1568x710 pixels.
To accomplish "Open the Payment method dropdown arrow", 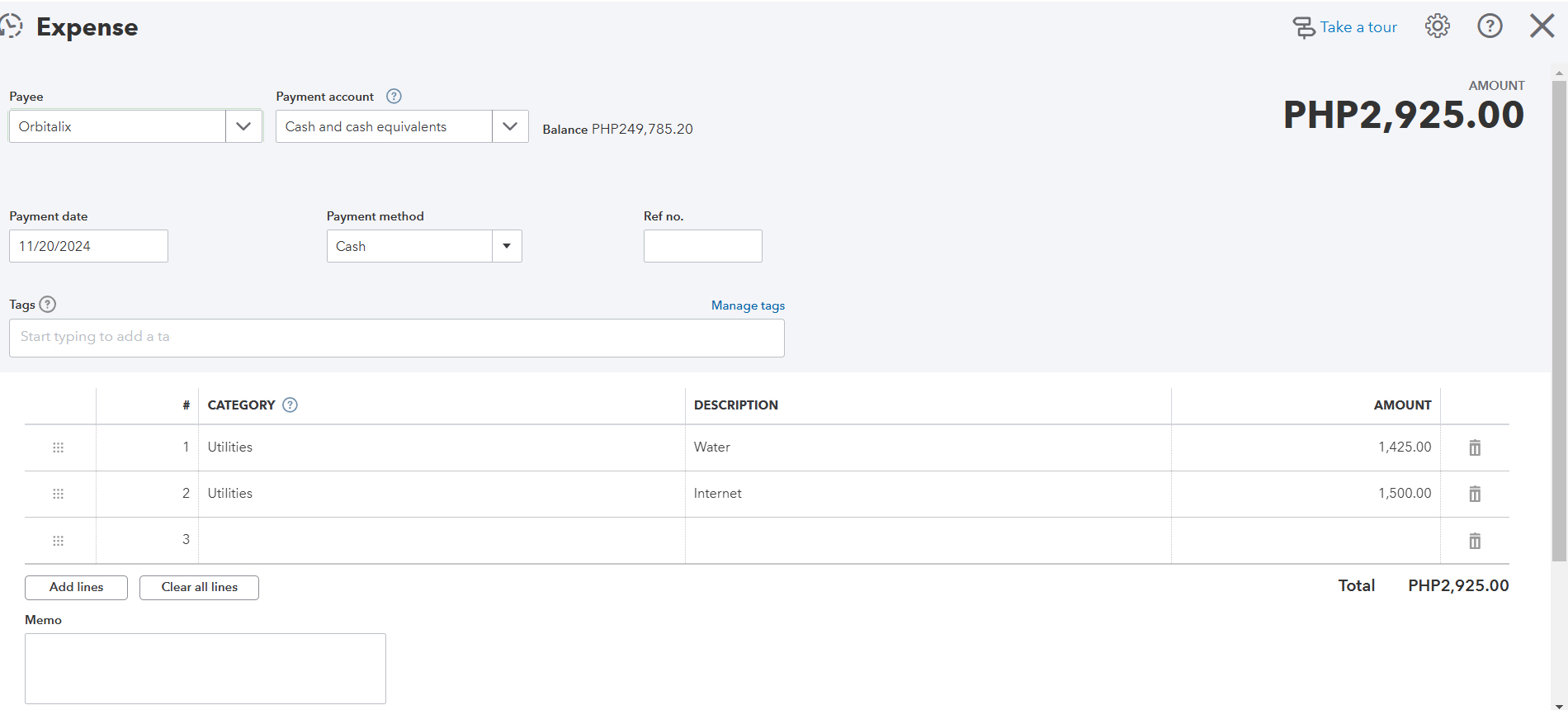I will [507, 246].
